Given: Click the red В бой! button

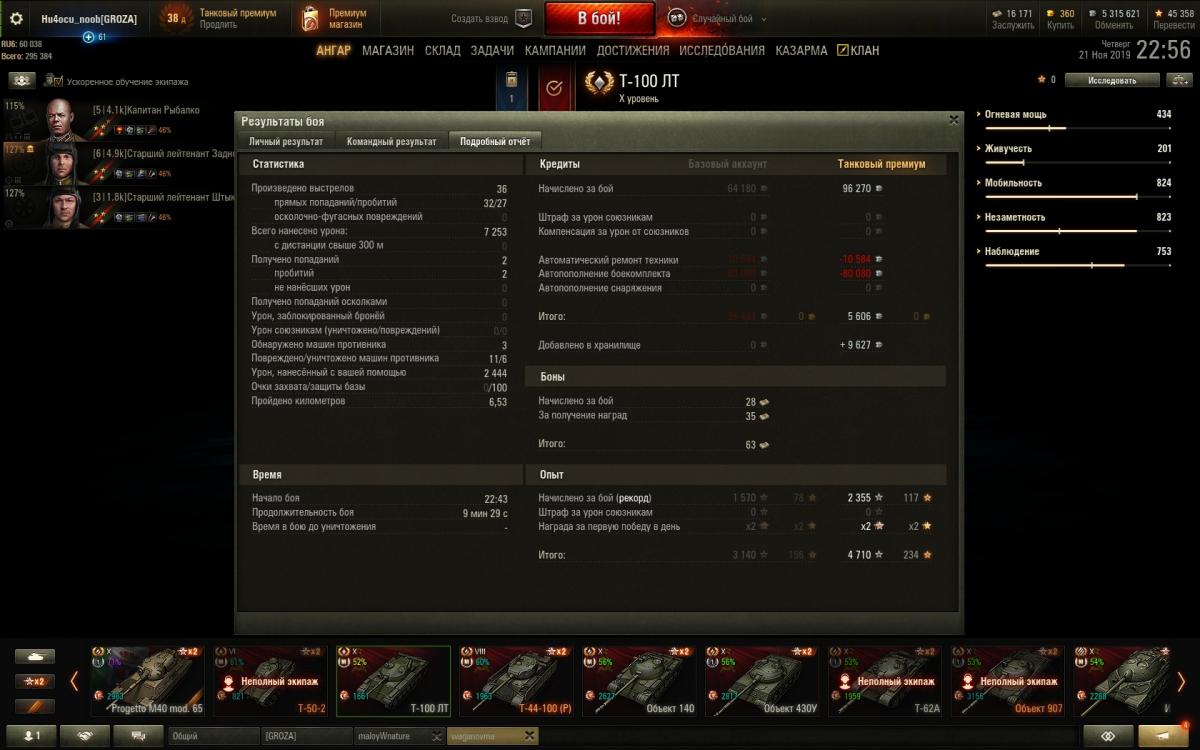Looking at the screenshot, I should point(600,18).
